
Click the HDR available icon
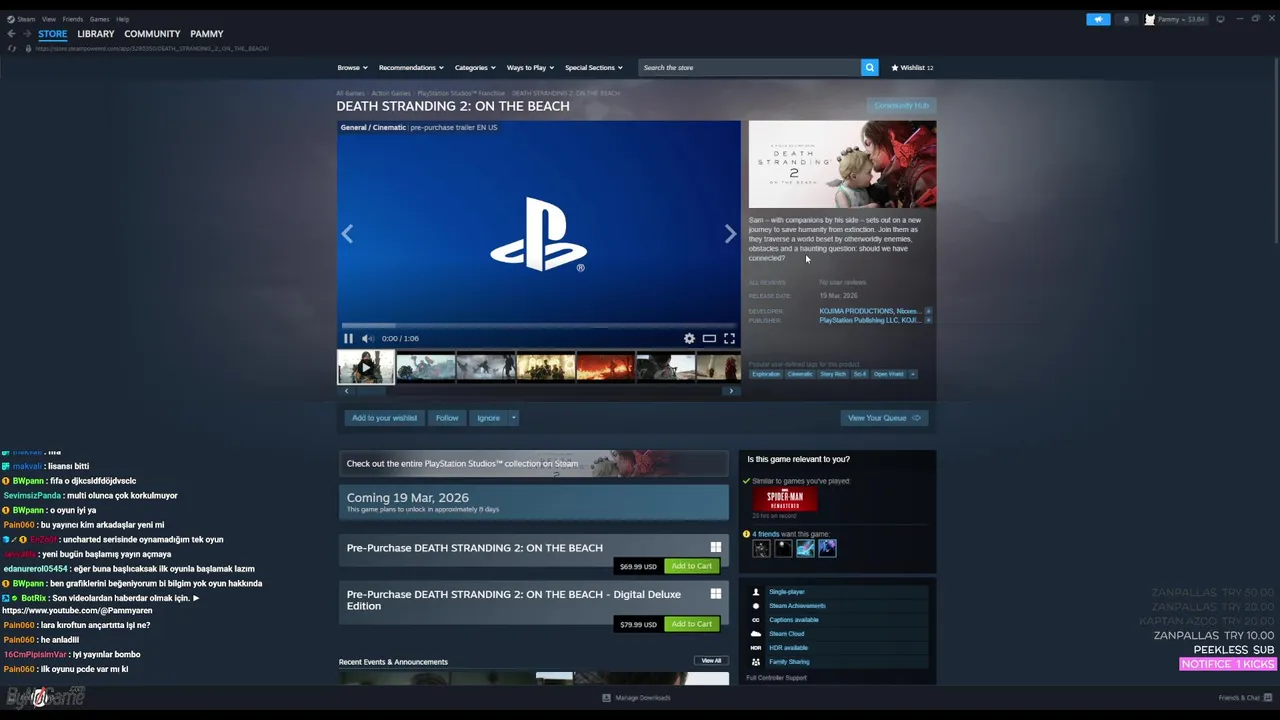point(756,648)
